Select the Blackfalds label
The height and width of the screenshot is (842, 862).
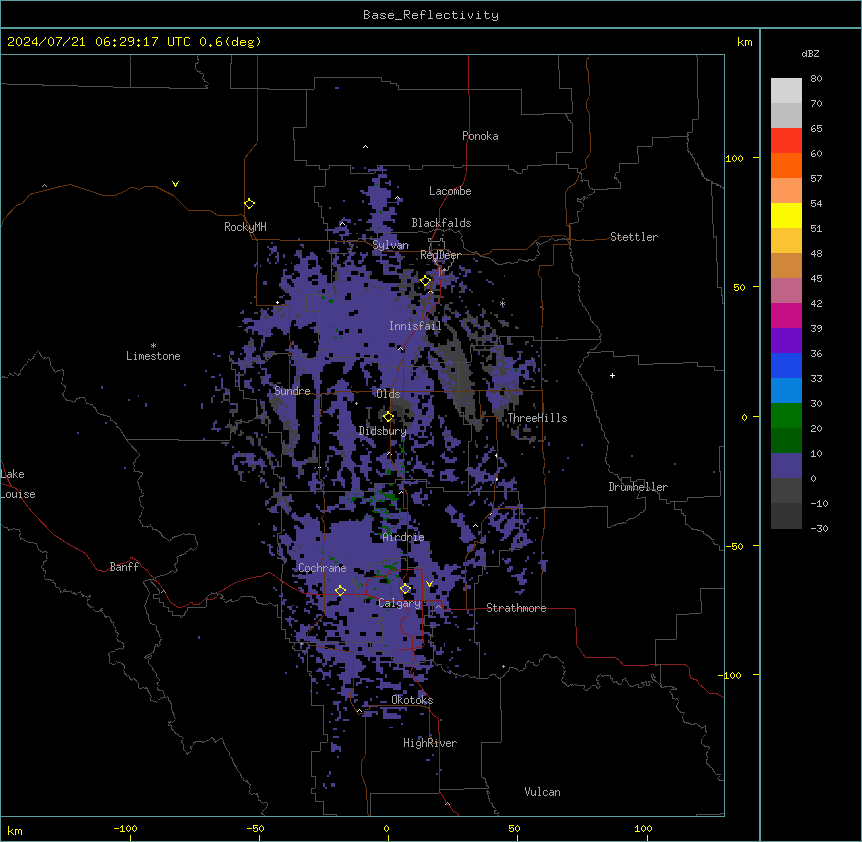441,223
